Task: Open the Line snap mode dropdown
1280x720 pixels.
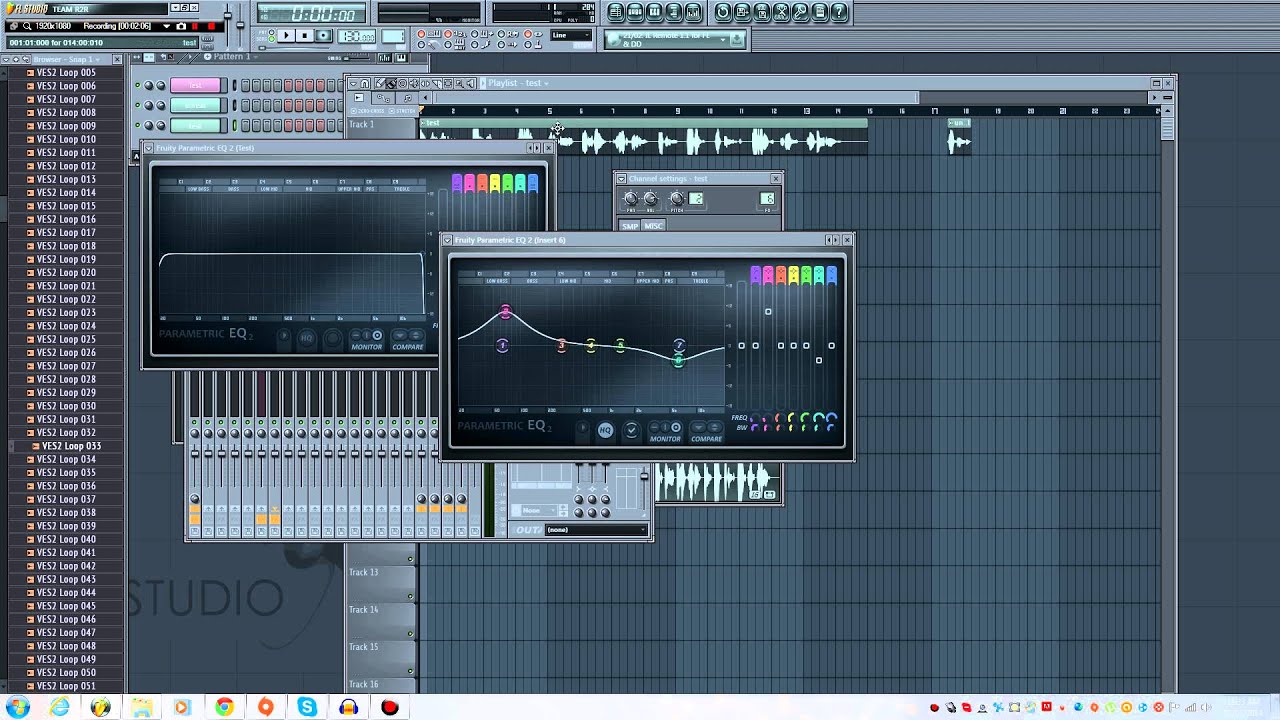Action: click(x=571, y=36)
